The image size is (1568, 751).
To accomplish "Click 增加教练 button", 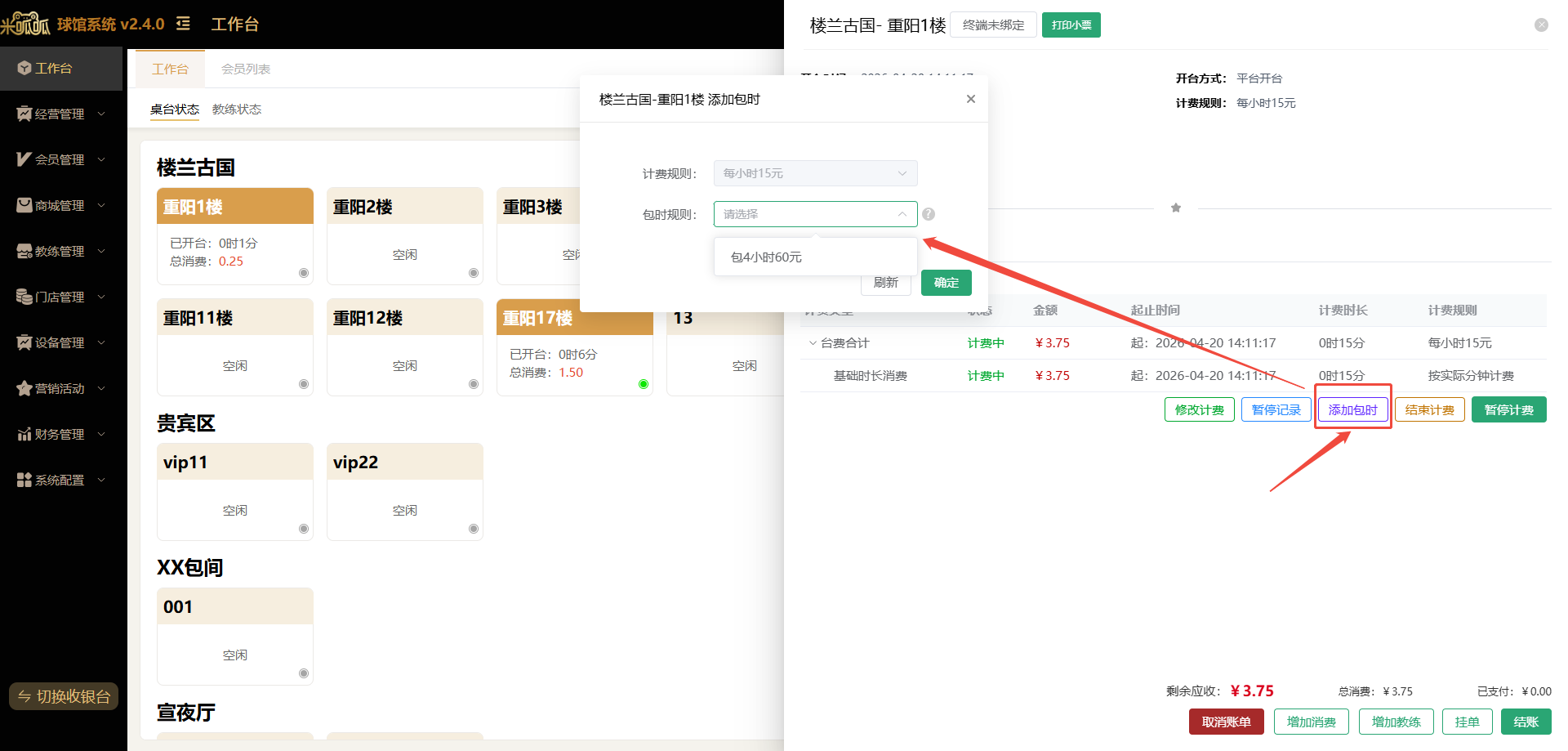I will (1396, 722).
